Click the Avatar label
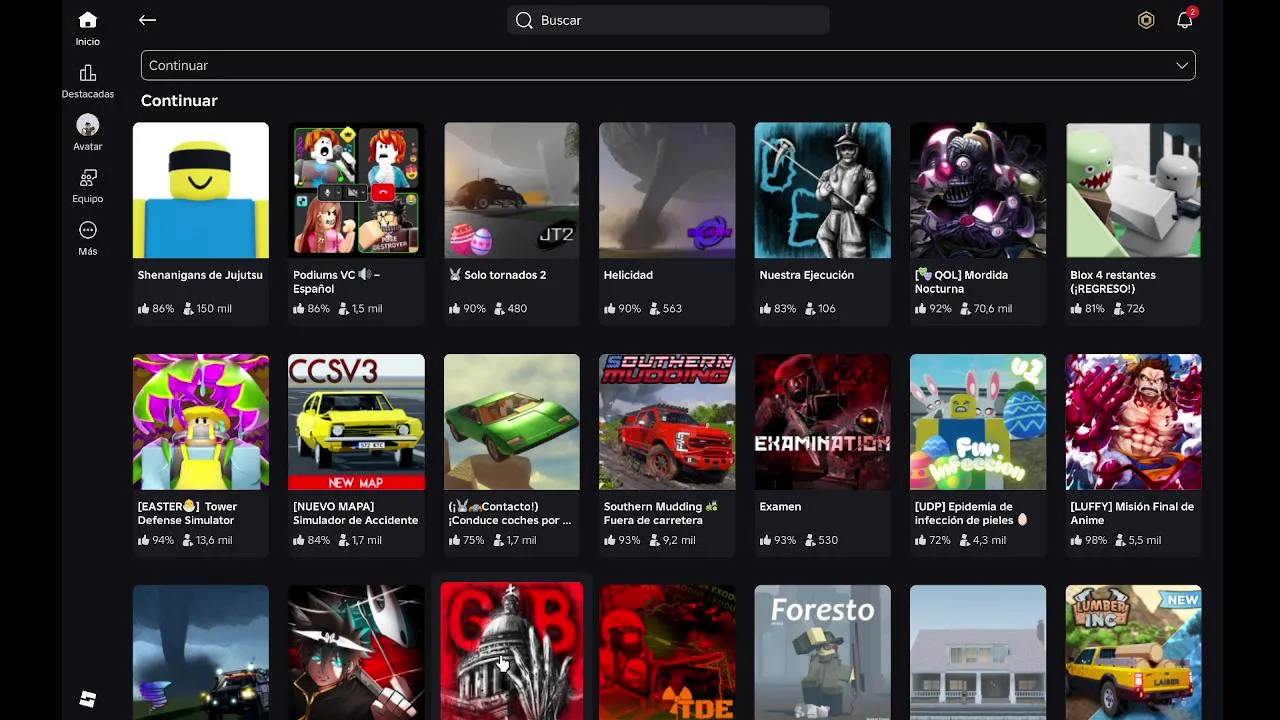 [88, 146]
